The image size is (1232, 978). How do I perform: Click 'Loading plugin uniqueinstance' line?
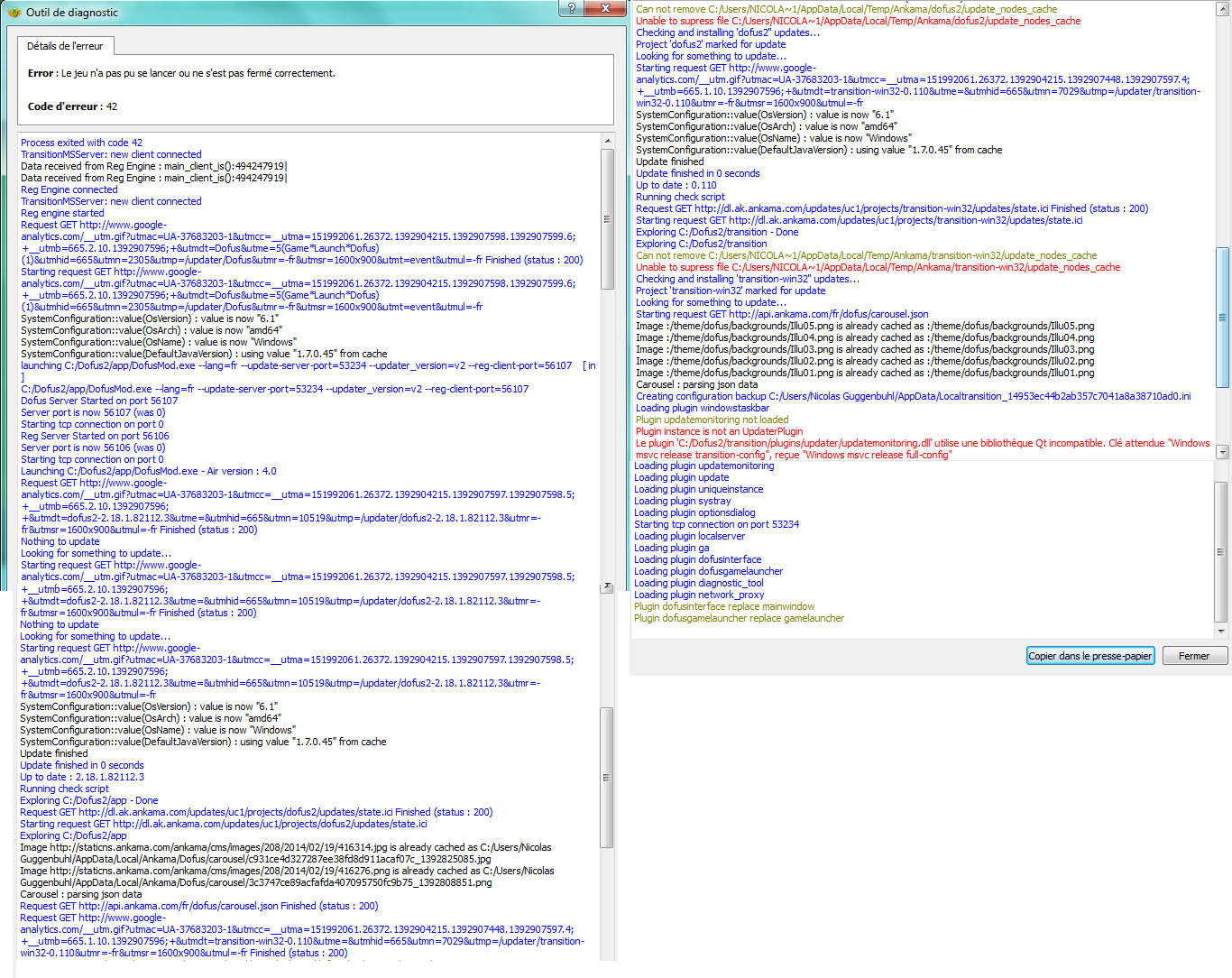[699, 489]
